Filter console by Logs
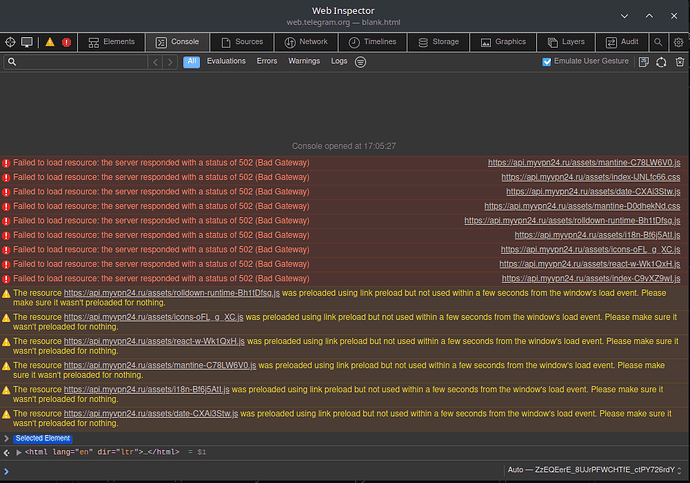The width and height of the screenshot is (690, 483). point(339,61)
